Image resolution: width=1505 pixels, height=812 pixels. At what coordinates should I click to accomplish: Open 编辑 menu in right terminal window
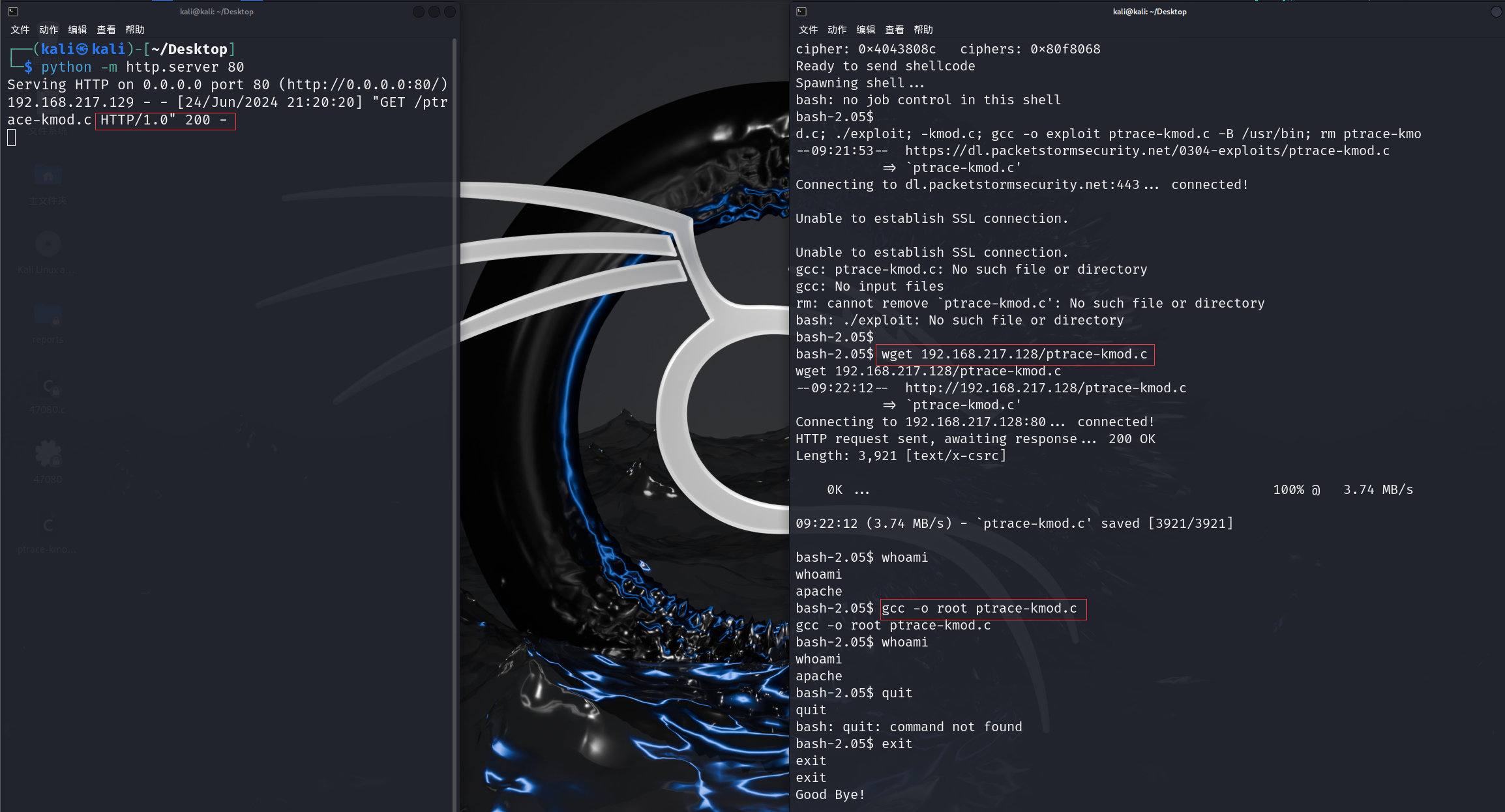[866, 29]
